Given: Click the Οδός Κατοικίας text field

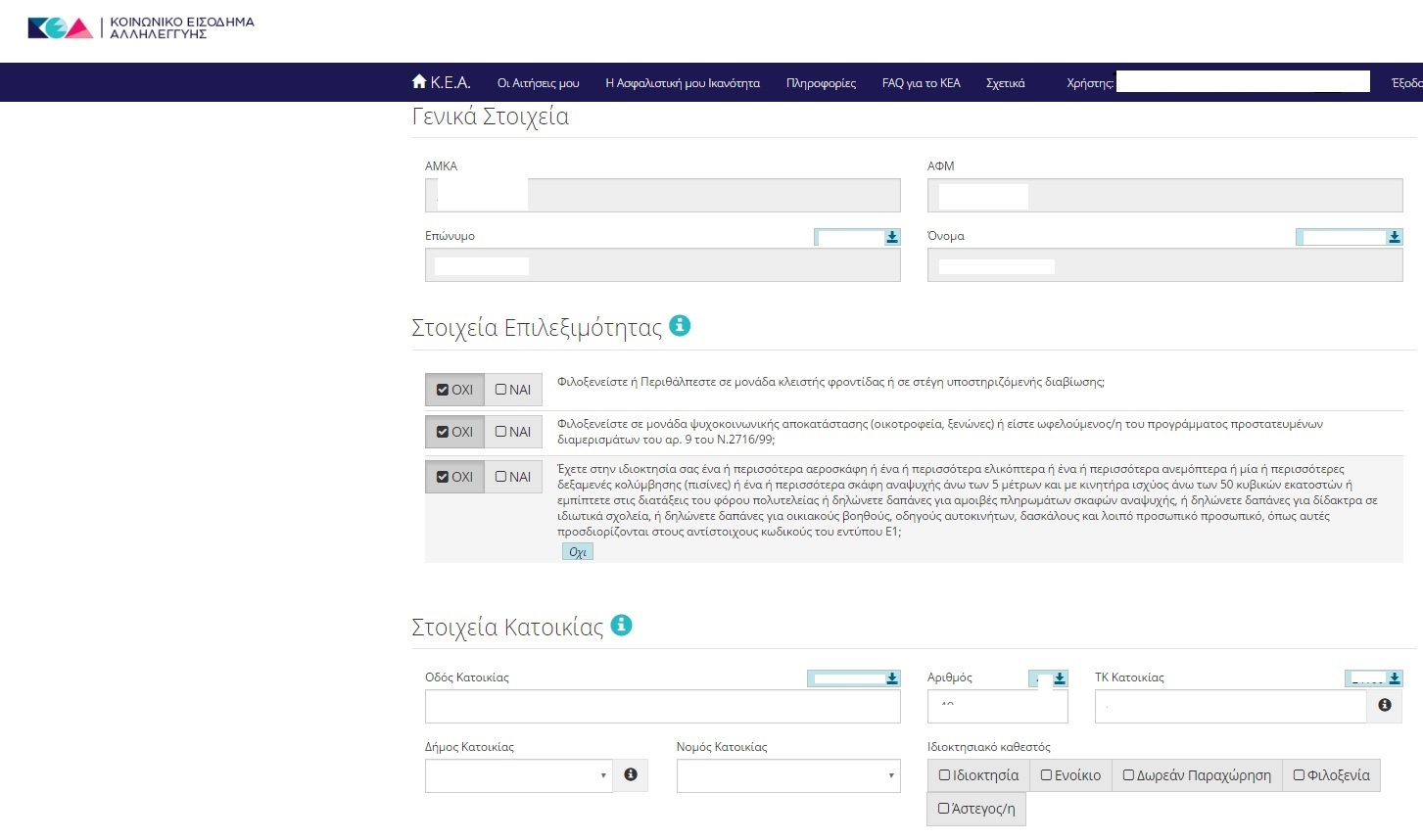Looking at the screenshot, I should tap(662, 707).
